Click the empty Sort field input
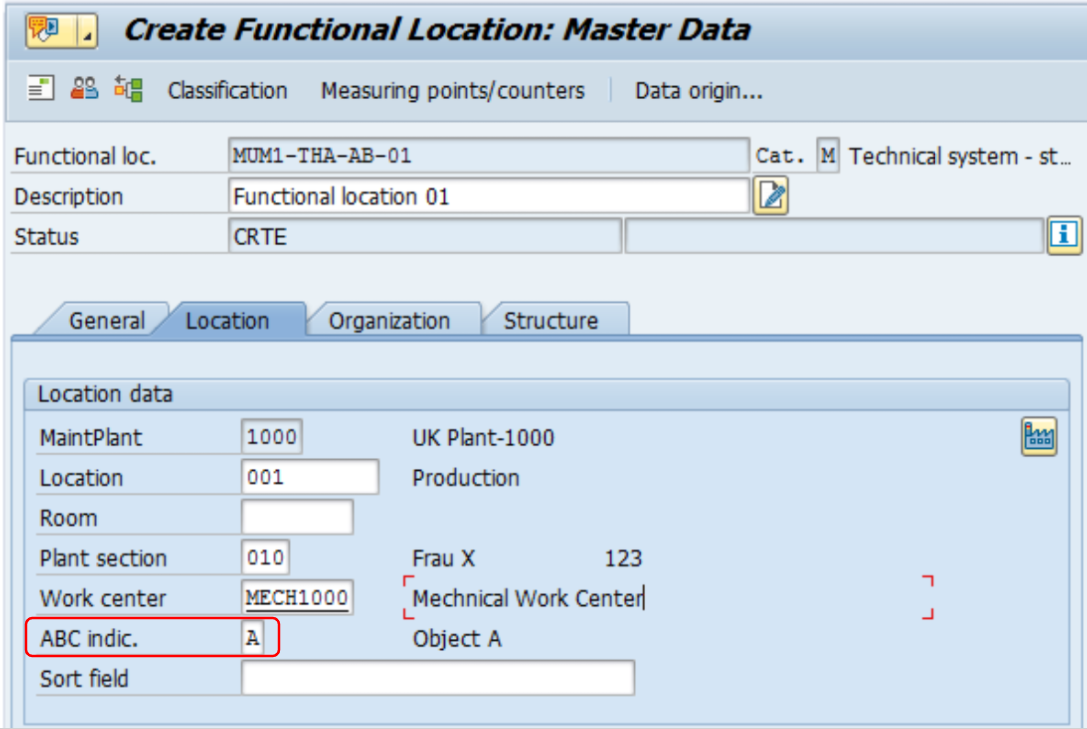 (x=438, y=678)
